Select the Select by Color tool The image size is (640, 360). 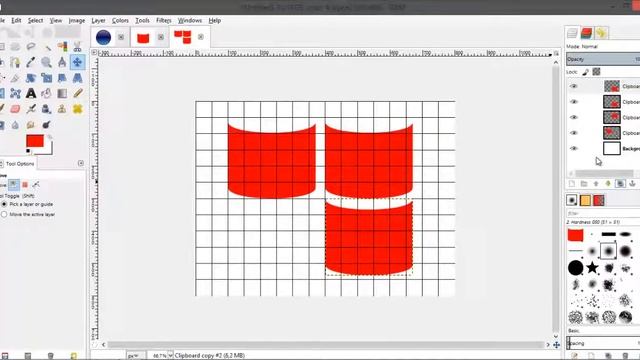(x=62, y=47)
